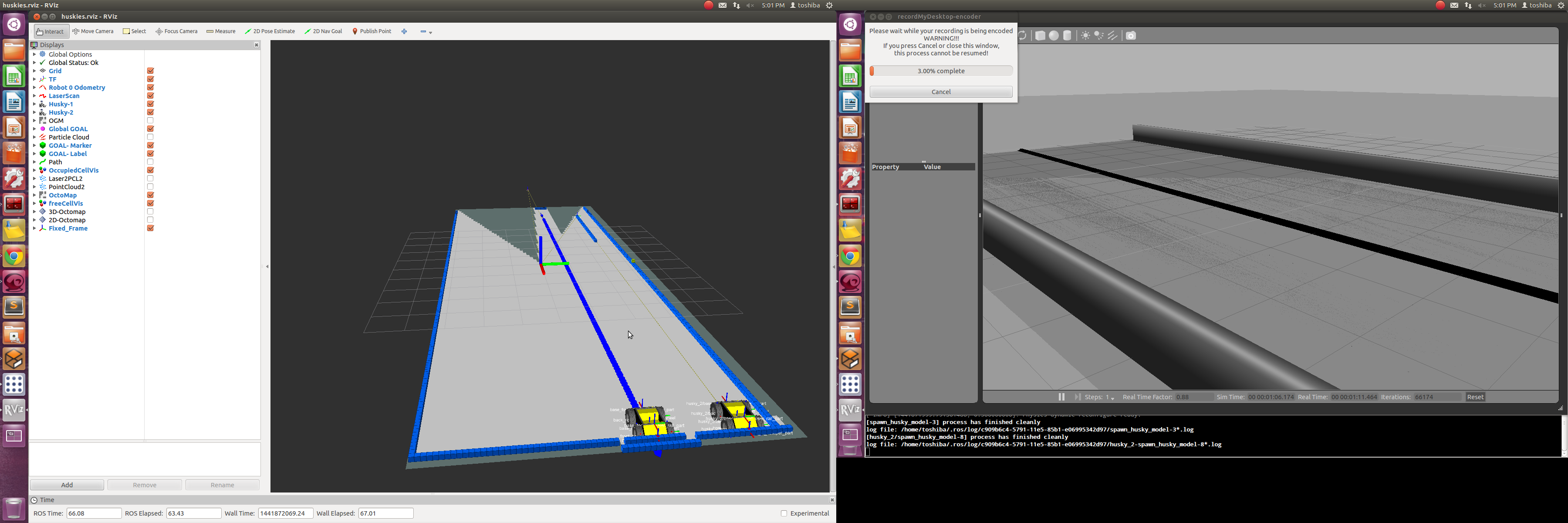Select the Laser2PCL2 display row
Screen dimensions: 1568x523
[65, 179]
